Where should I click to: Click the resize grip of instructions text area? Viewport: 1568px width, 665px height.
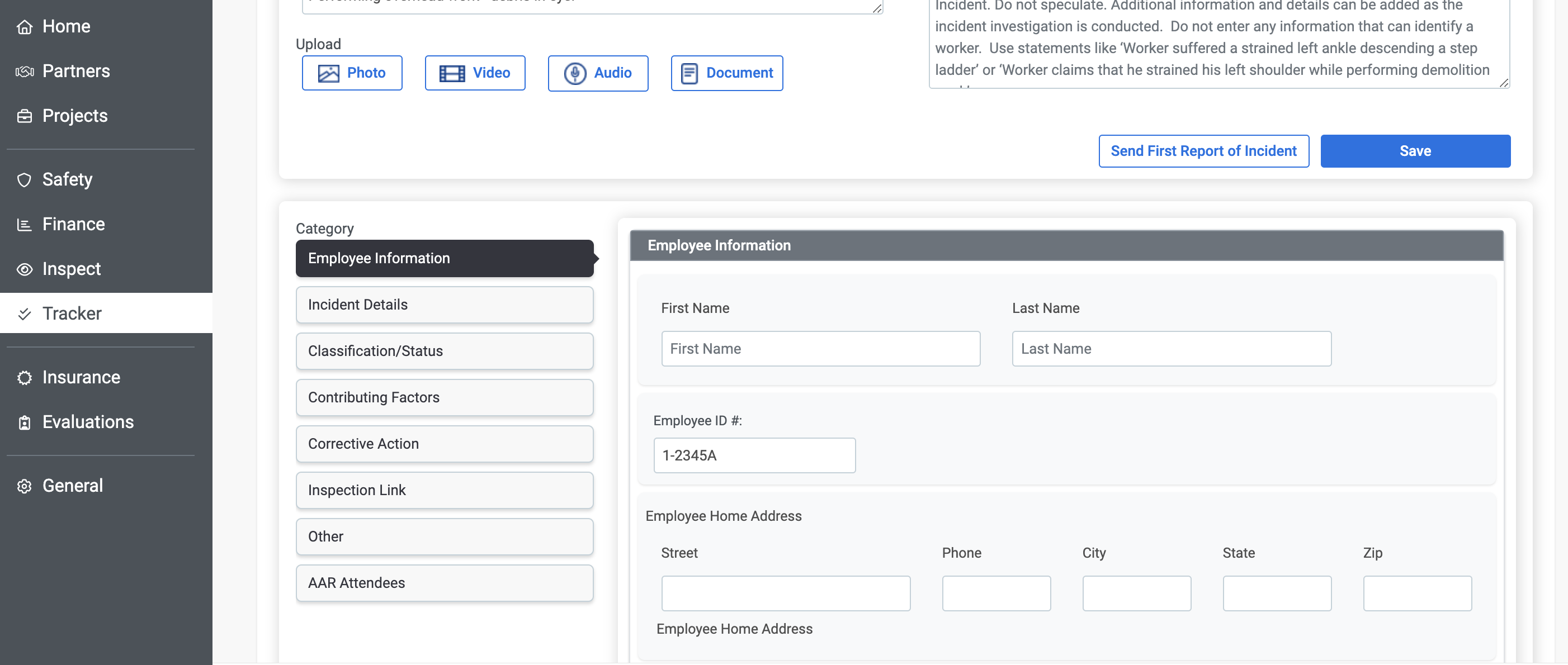1504,83
